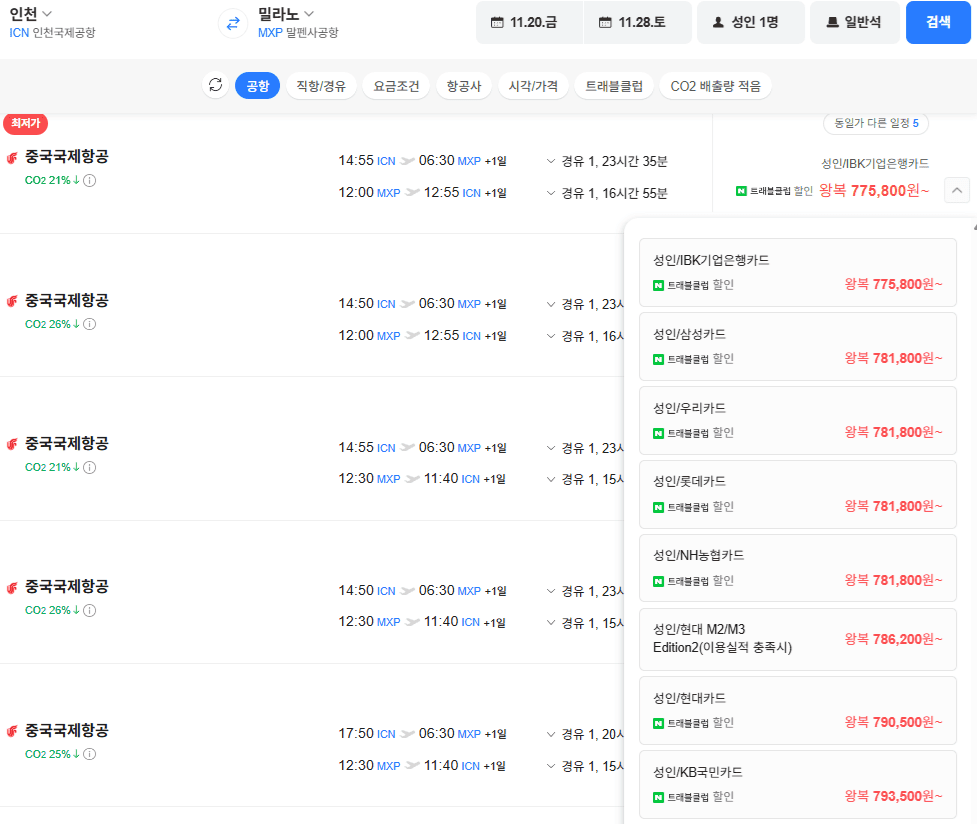Select 성인/IBK기업은행카드 fare in the dropdown list
The height and width of the screenshot is (824, 977).
pyautogui.click(x=798, y=272)
